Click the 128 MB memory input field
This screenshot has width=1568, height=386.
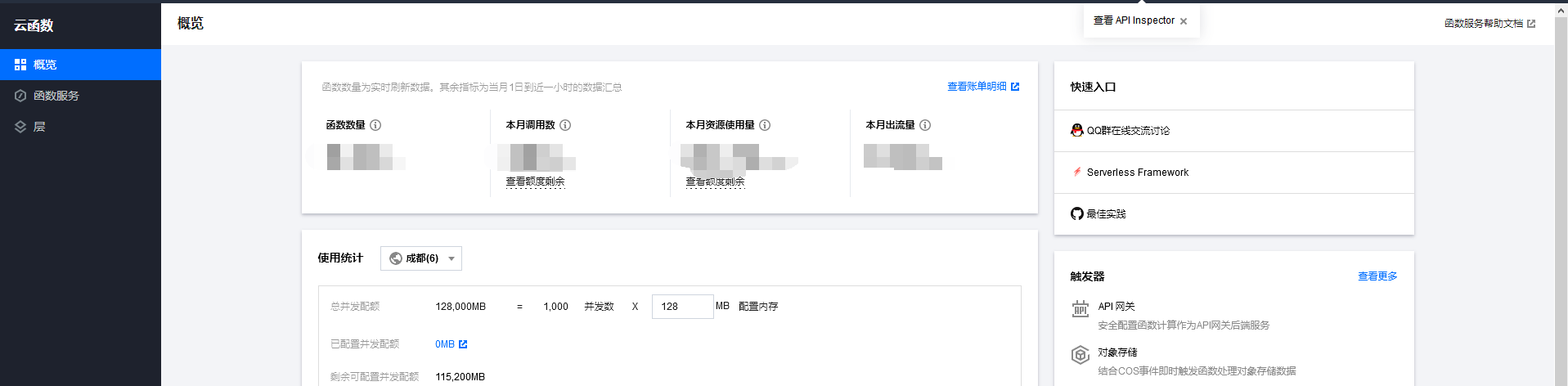pyautogui.click(x=683, y=307)
